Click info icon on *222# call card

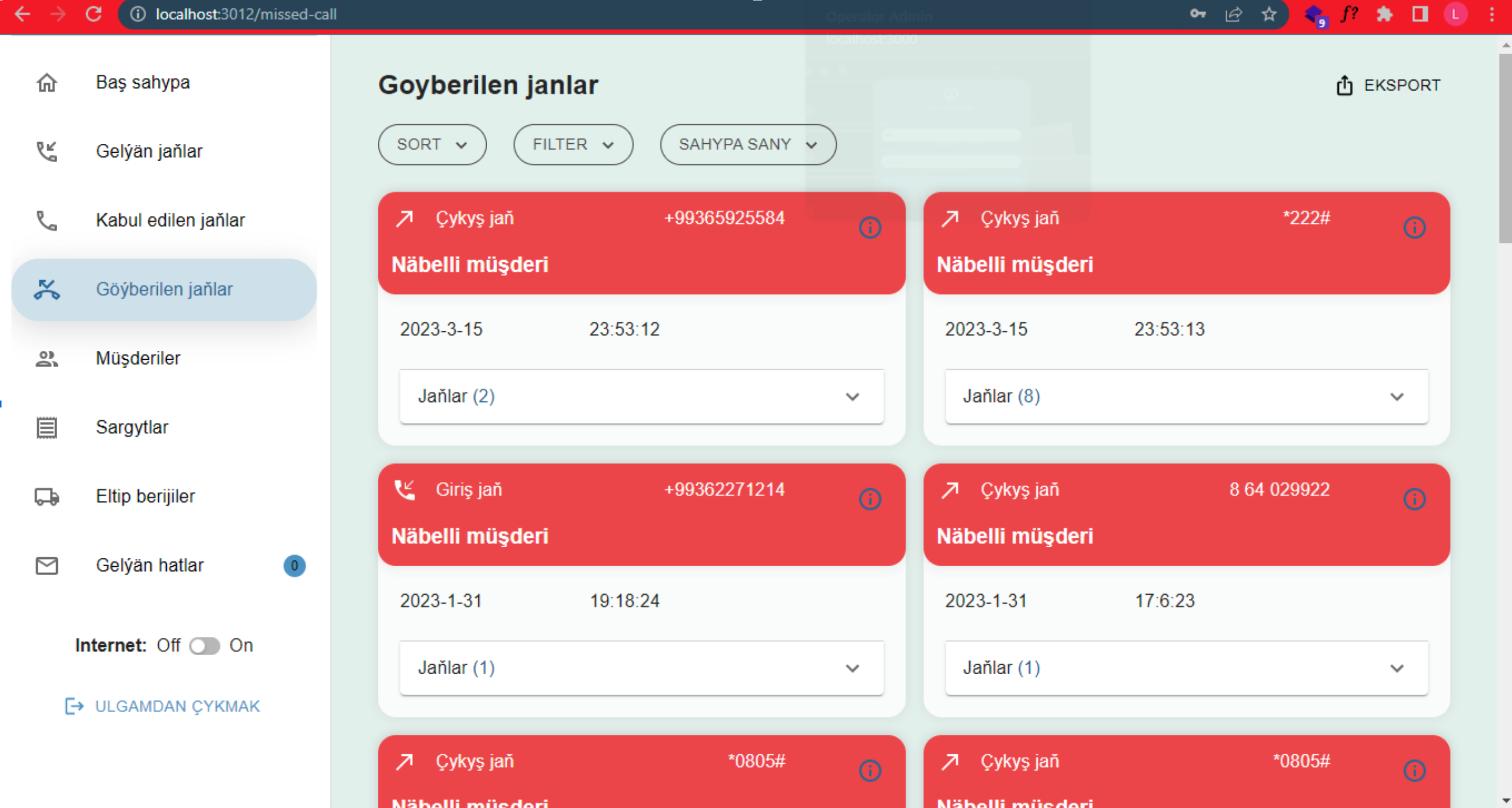[1414, 228]
